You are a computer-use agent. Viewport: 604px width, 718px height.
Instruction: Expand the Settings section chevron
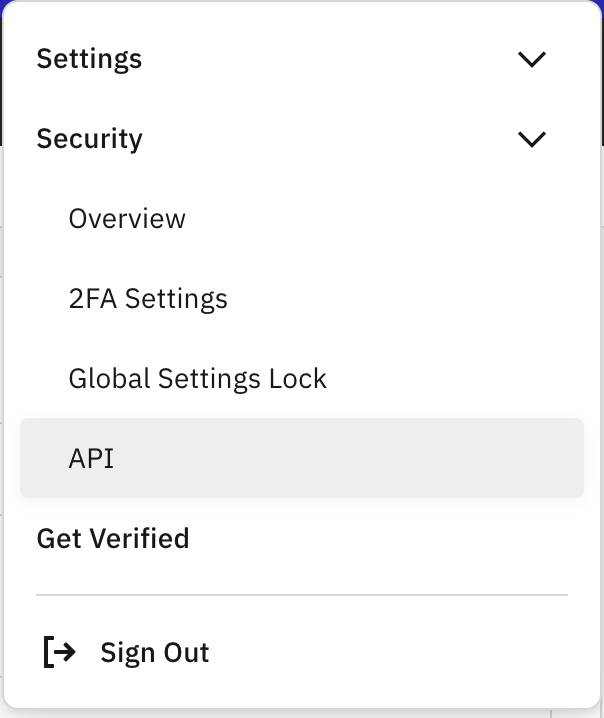point(532,59)
